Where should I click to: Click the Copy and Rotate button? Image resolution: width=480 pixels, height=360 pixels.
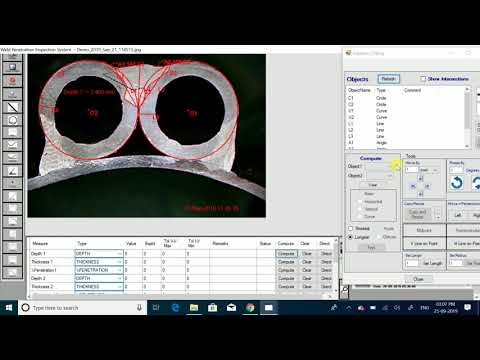(x=418, y=214)
